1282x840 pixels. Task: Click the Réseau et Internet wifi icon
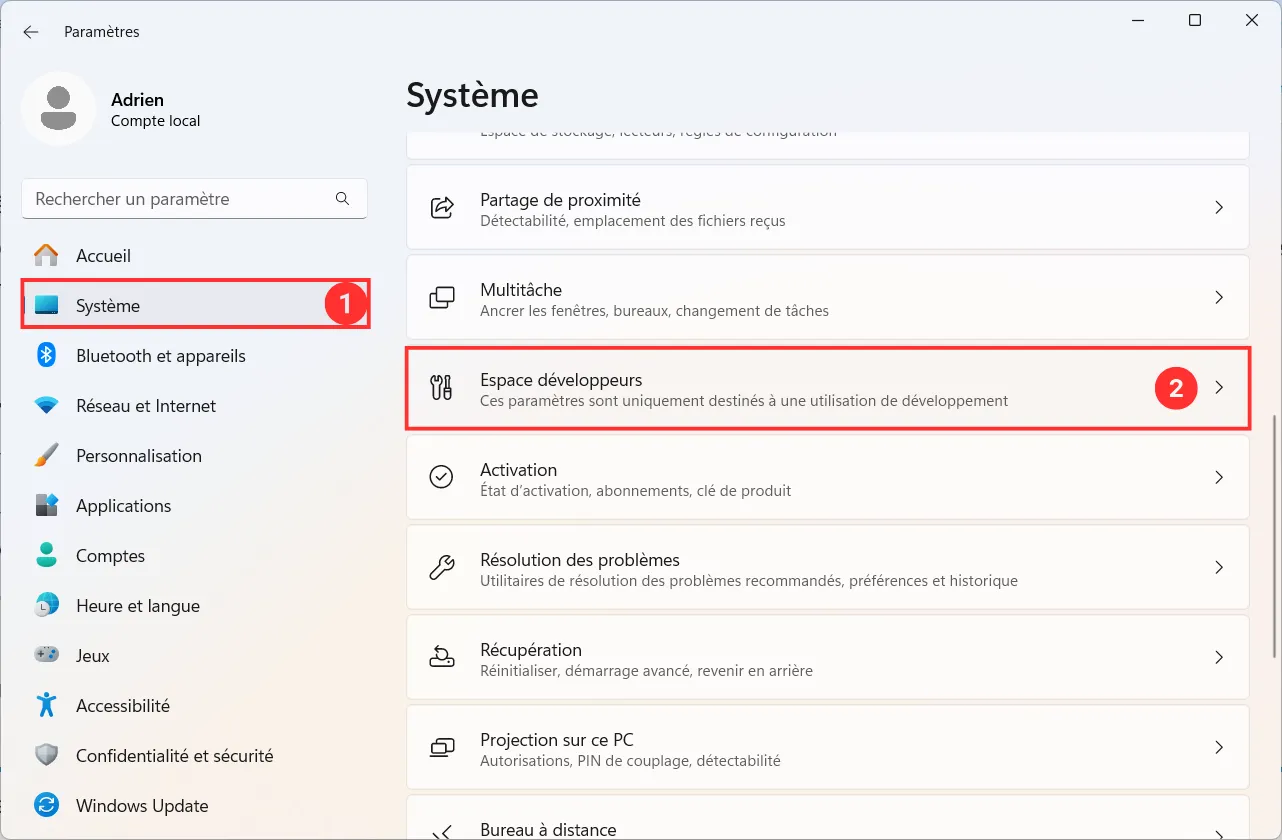[46, 406]
